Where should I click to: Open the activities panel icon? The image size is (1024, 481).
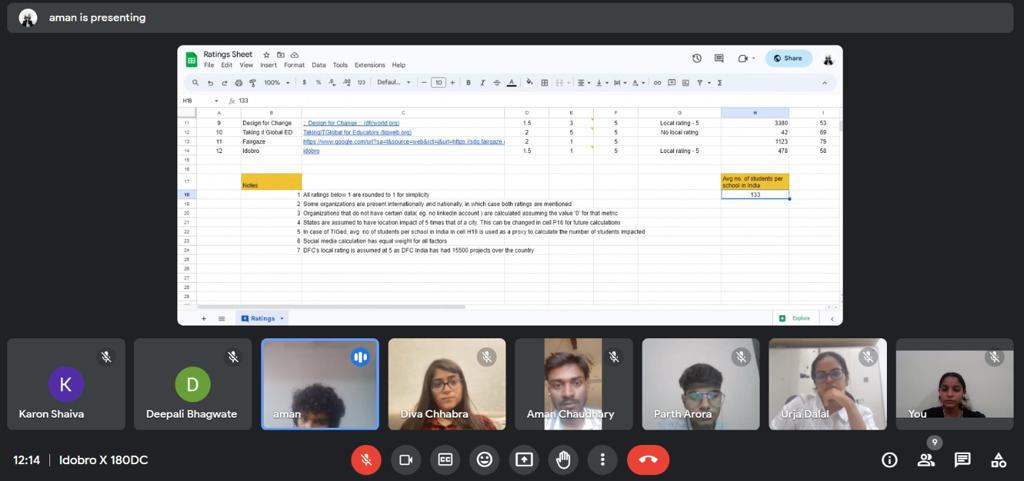[x=999, y=460]
